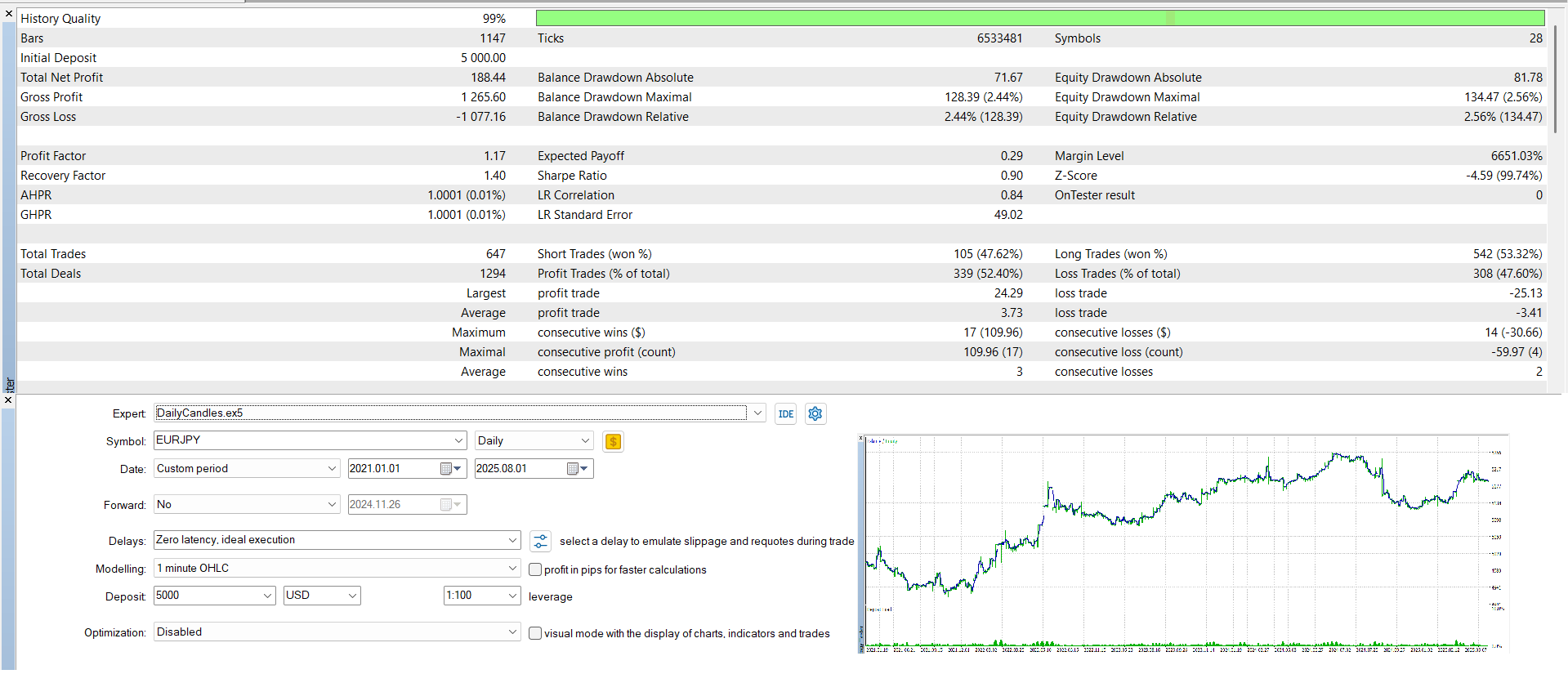Enable profit in pips for faster calculations

[x=535, y=569]
